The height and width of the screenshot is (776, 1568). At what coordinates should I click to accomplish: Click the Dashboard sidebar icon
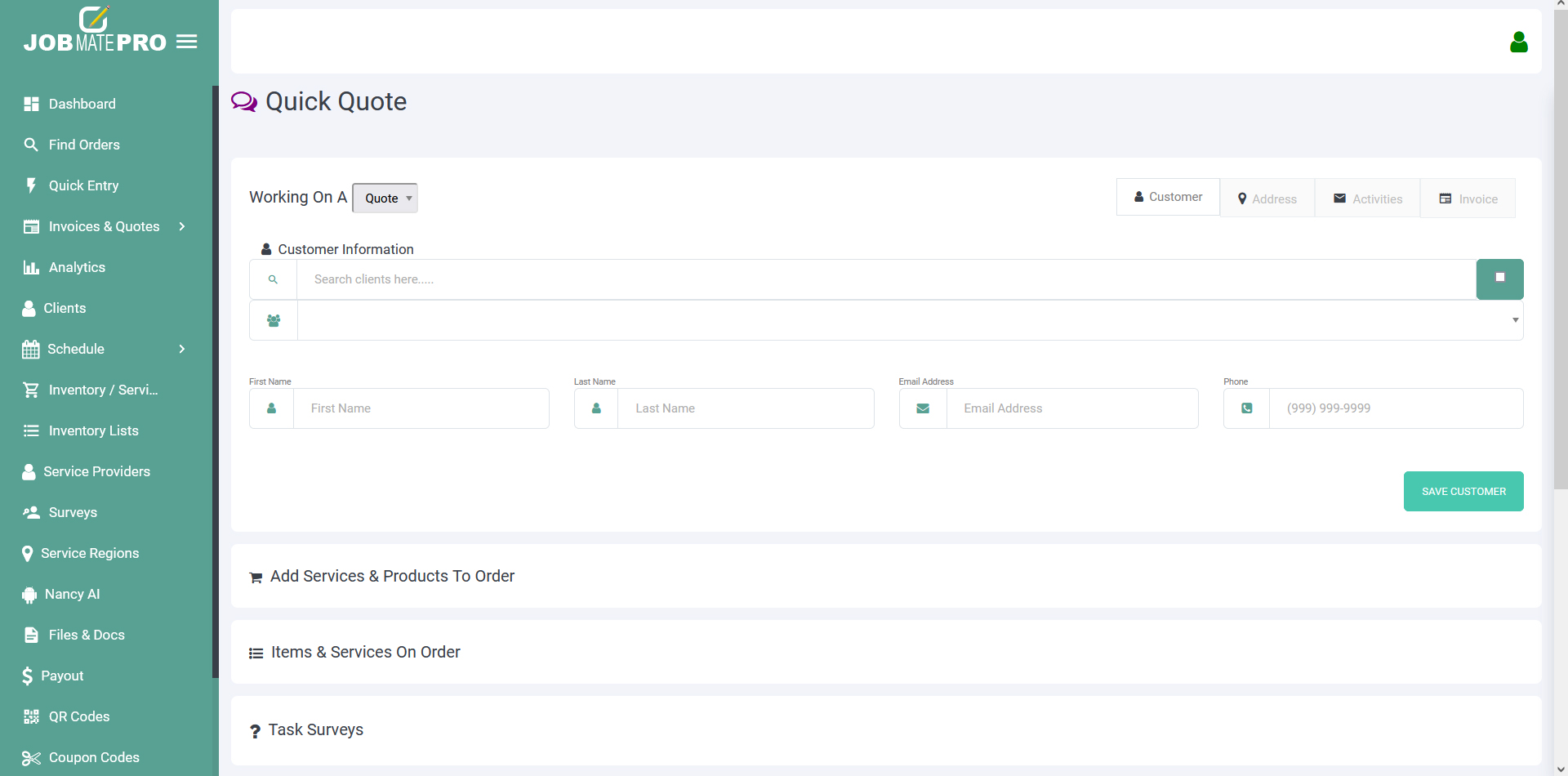(x=31, y=104)
